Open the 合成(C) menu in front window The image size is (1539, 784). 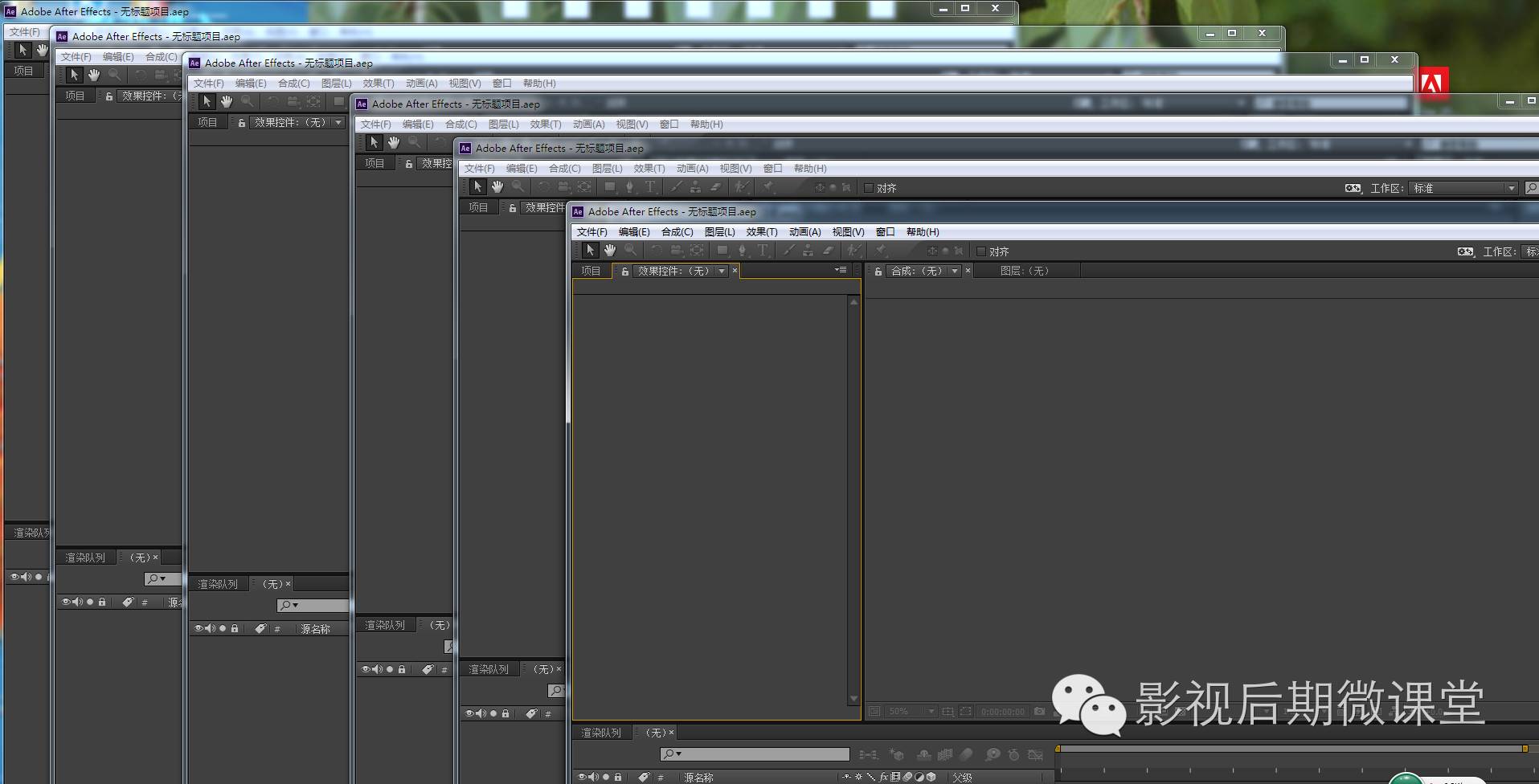pyautogui.click(x=677, y=232)
